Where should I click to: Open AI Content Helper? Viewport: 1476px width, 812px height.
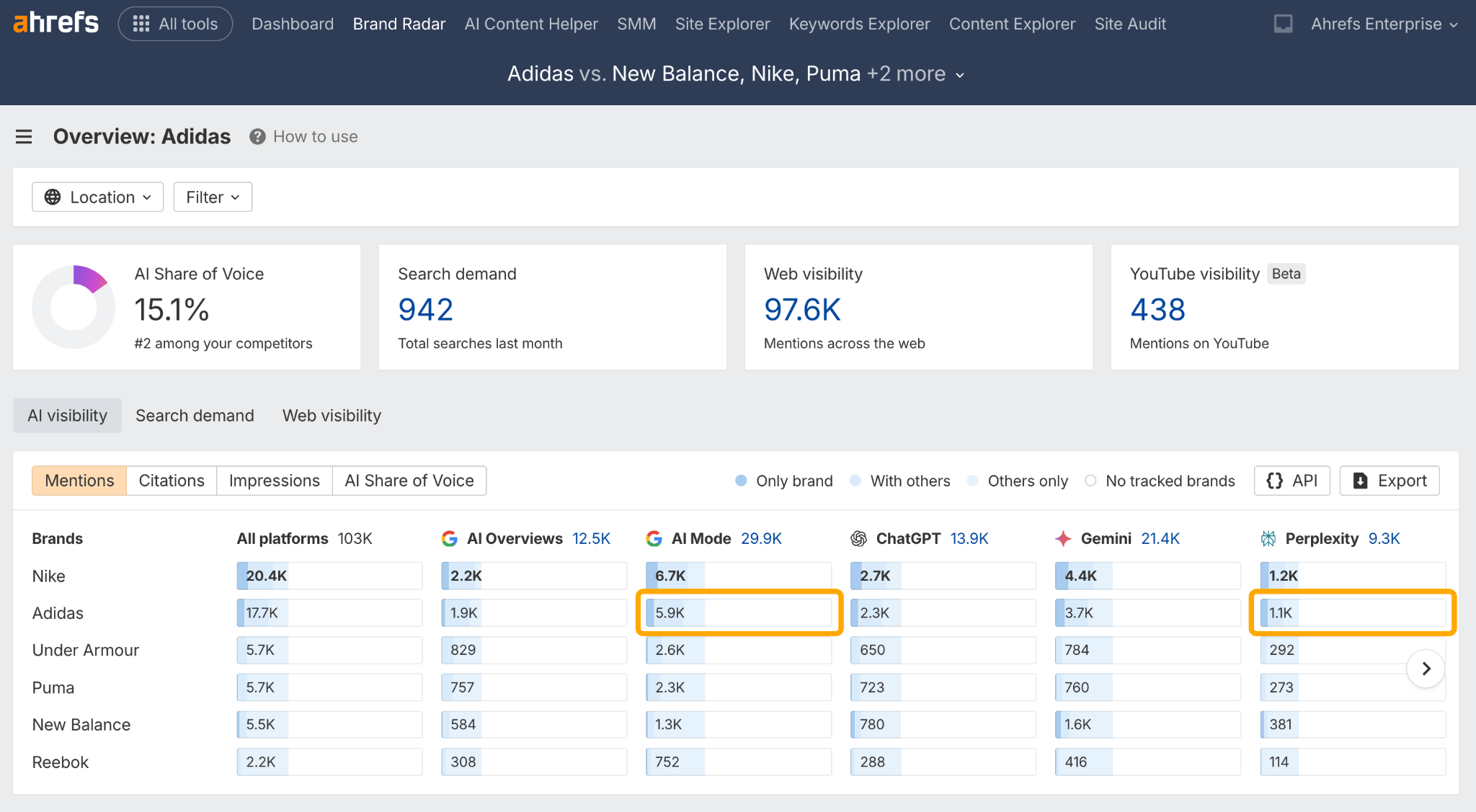(531, 24)
